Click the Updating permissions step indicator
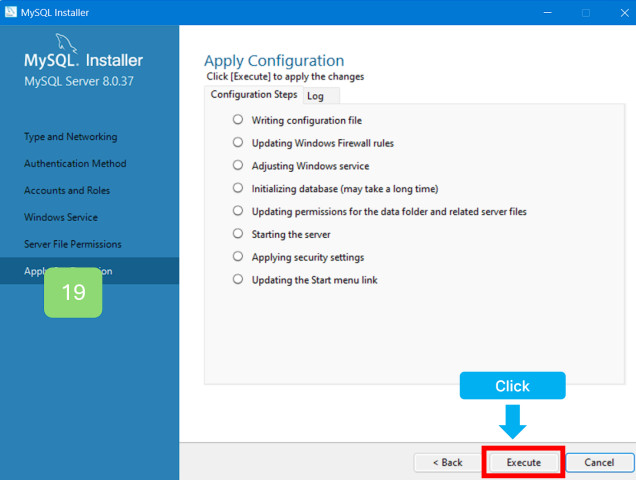Viewport: 636px width, 480px height. click(238, 211)
